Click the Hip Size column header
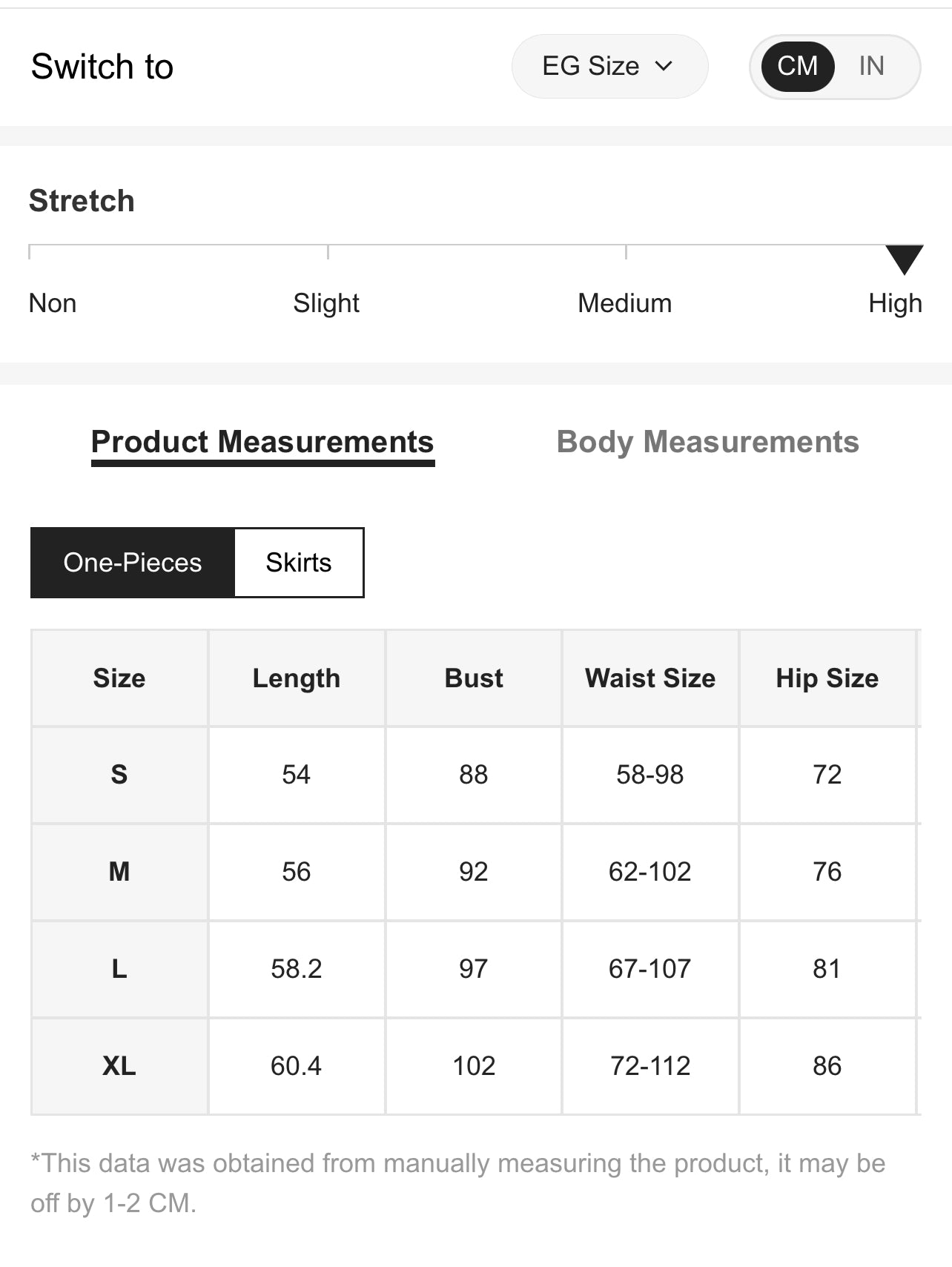Screen dimensions: 952x1267 tap(827, 678)
